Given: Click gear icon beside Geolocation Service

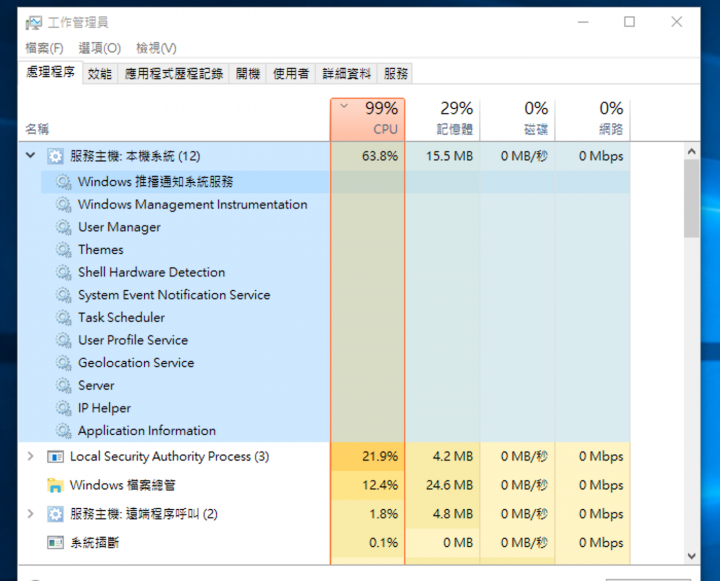Looking at the screenshot, I should pos(63,363).
